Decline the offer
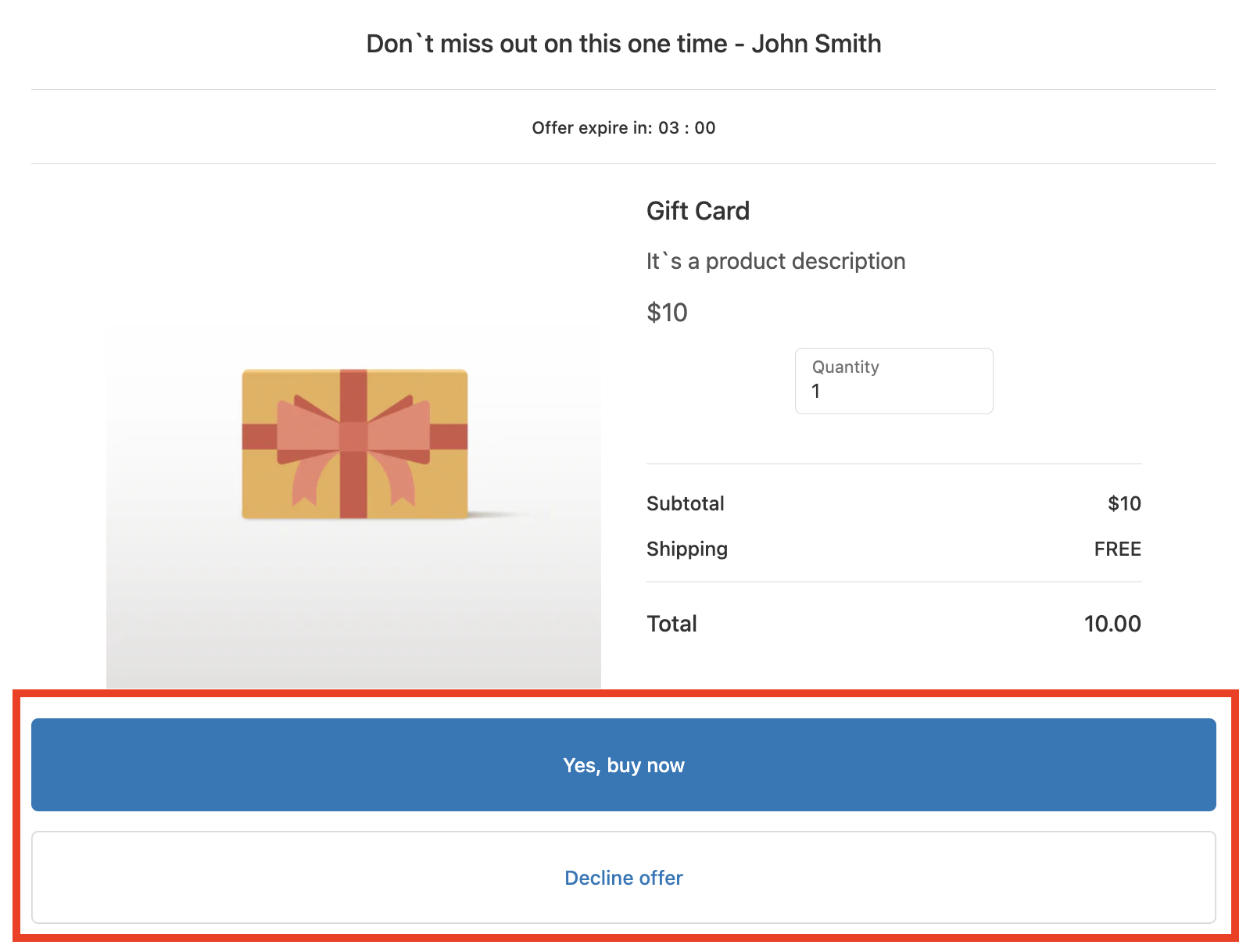This screenshot has width=1257, height=952. click(x=623, y=878)
